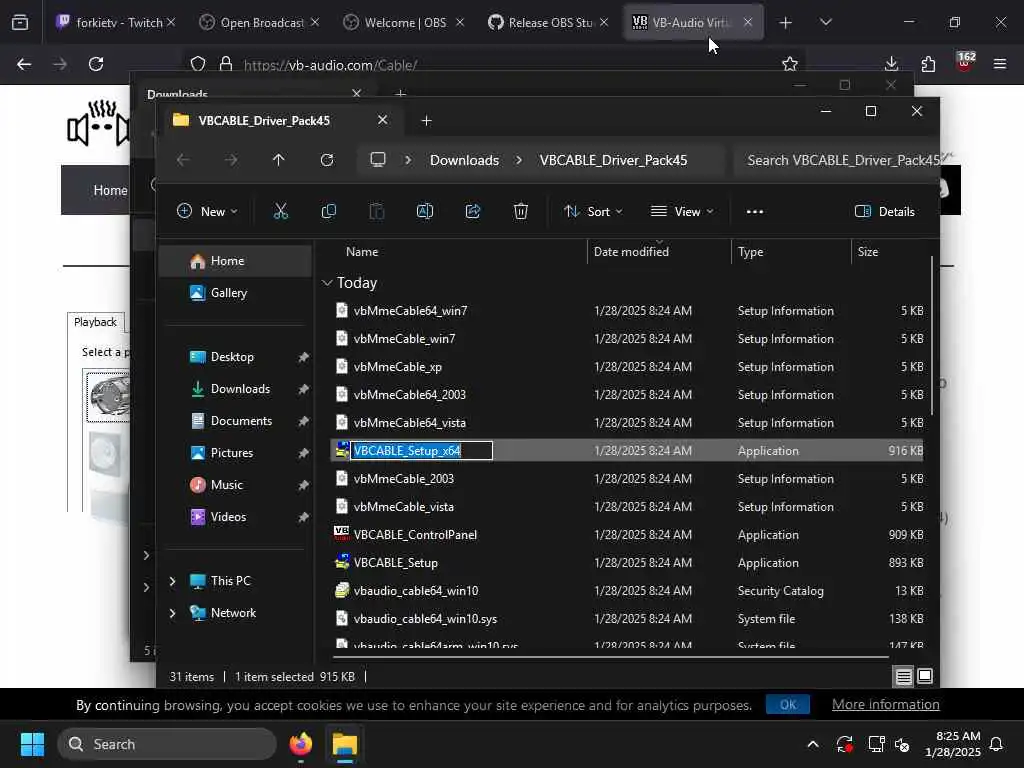Click OK on the cookie banner
Image resolution: width=1024 pixels, height=768 pixels.
[788, 705]
